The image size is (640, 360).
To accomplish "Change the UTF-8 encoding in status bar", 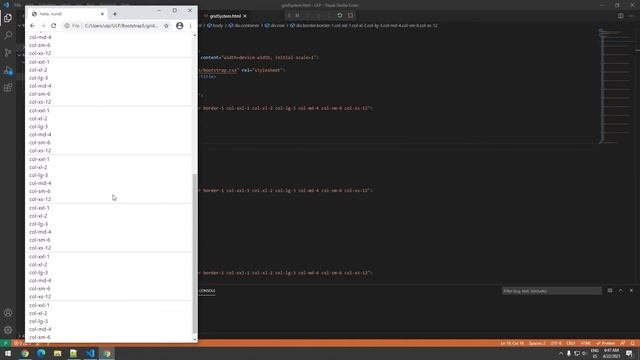I will (x=556, y=343).
